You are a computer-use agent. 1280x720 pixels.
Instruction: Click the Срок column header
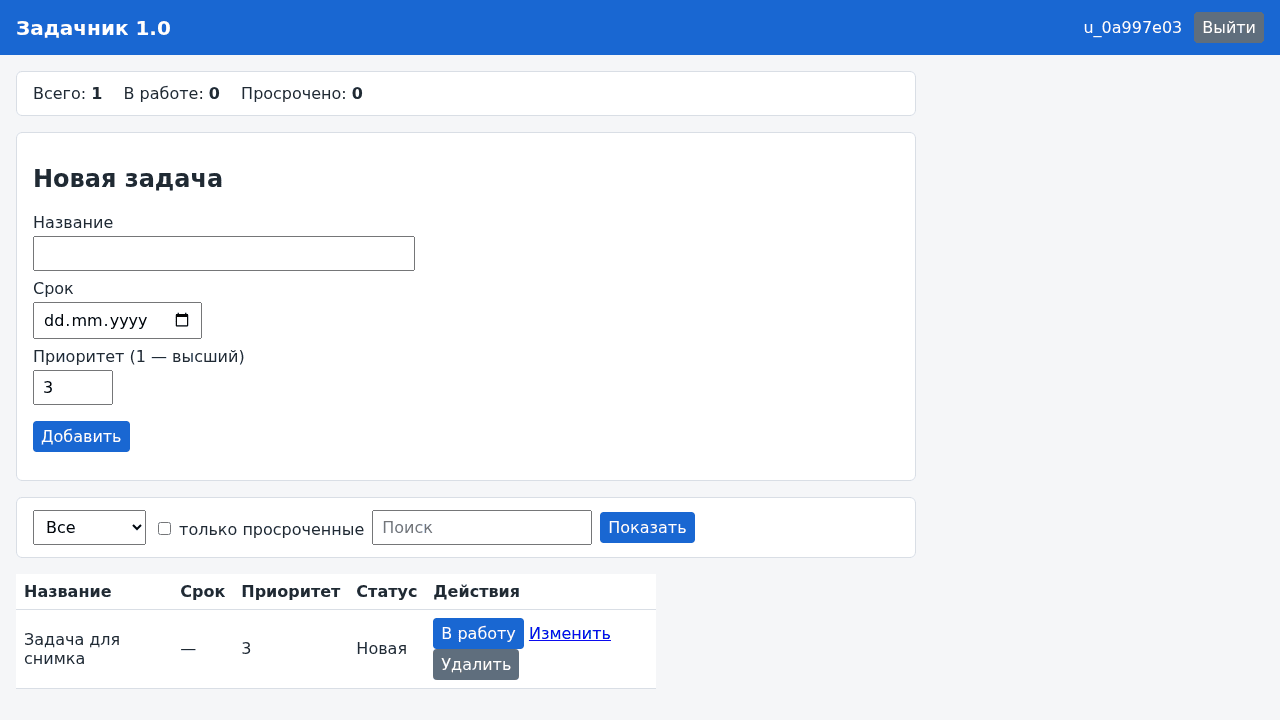point(203,592)
